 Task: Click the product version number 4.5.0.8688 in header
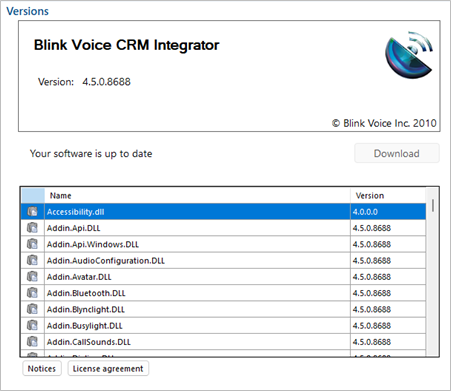pos(106,82)
